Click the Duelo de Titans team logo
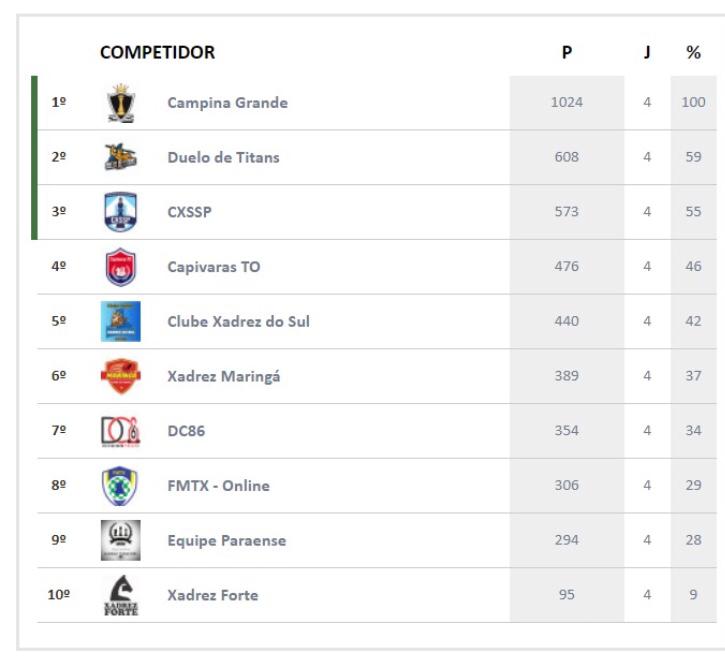The width and height of the screenshot is (725, 661). tap(121, 157)
